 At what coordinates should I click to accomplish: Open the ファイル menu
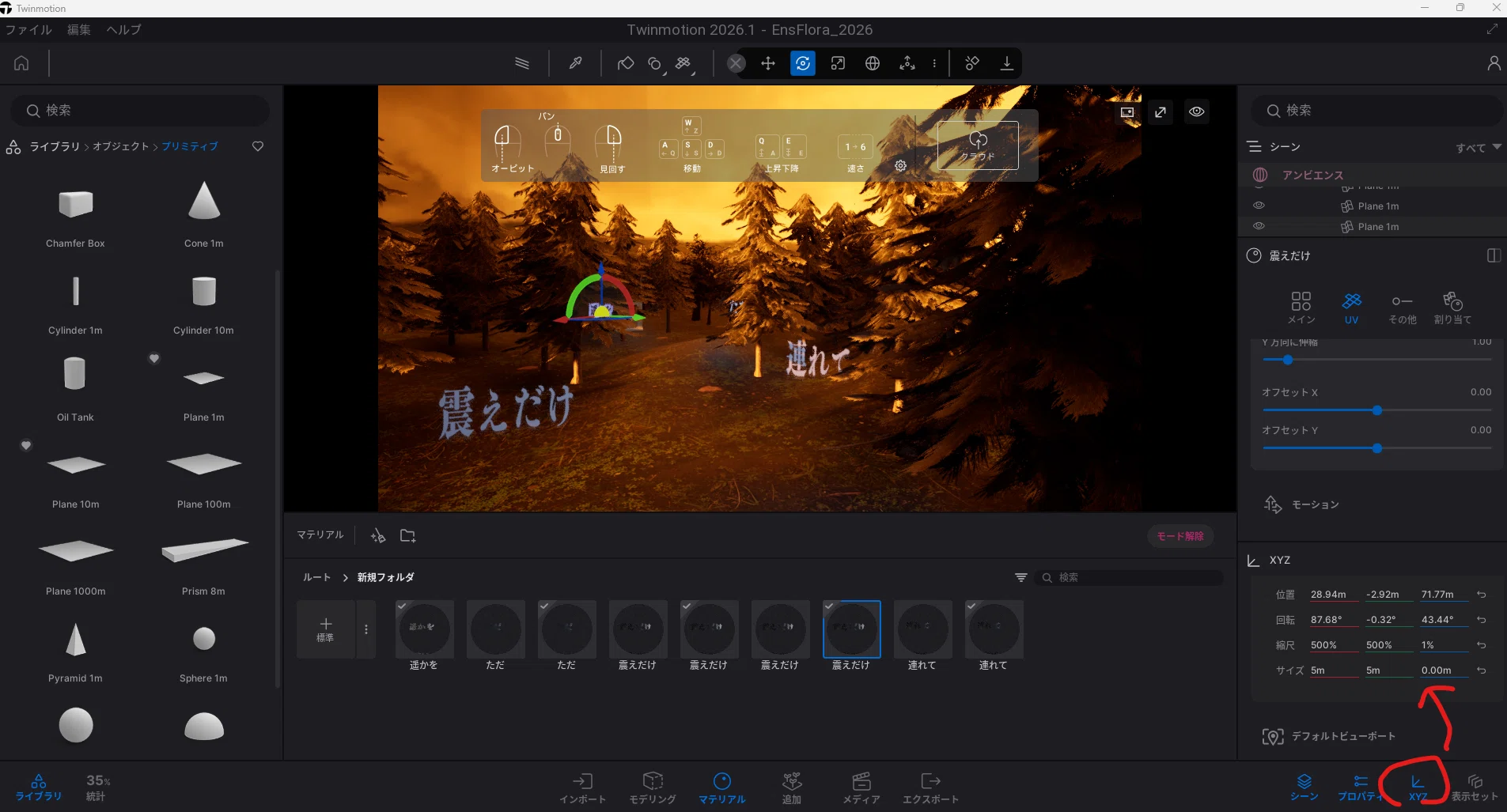pos(28,30)
